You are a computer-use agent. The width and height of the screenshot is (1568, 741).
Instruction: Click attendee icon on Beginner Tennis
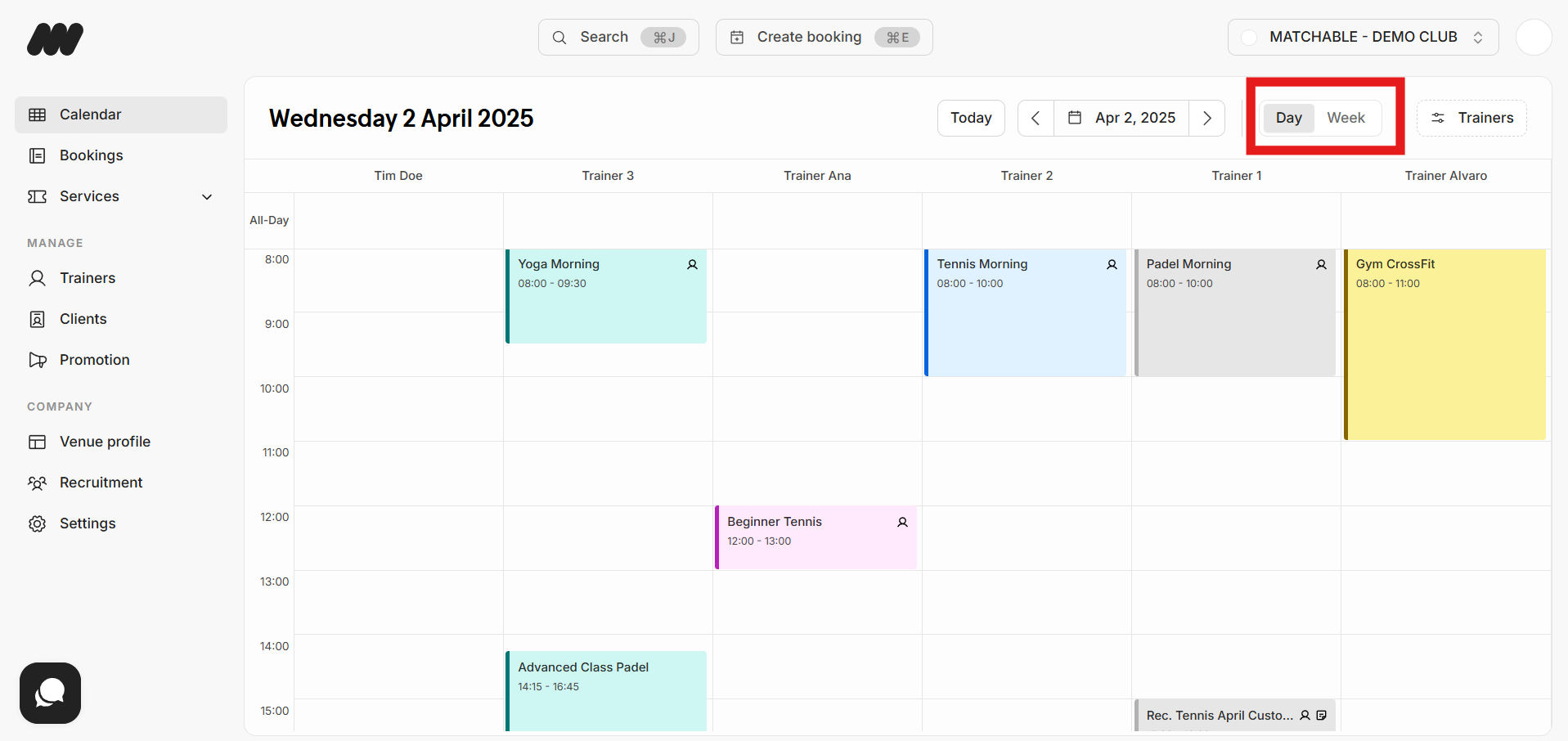pos(902,523)
